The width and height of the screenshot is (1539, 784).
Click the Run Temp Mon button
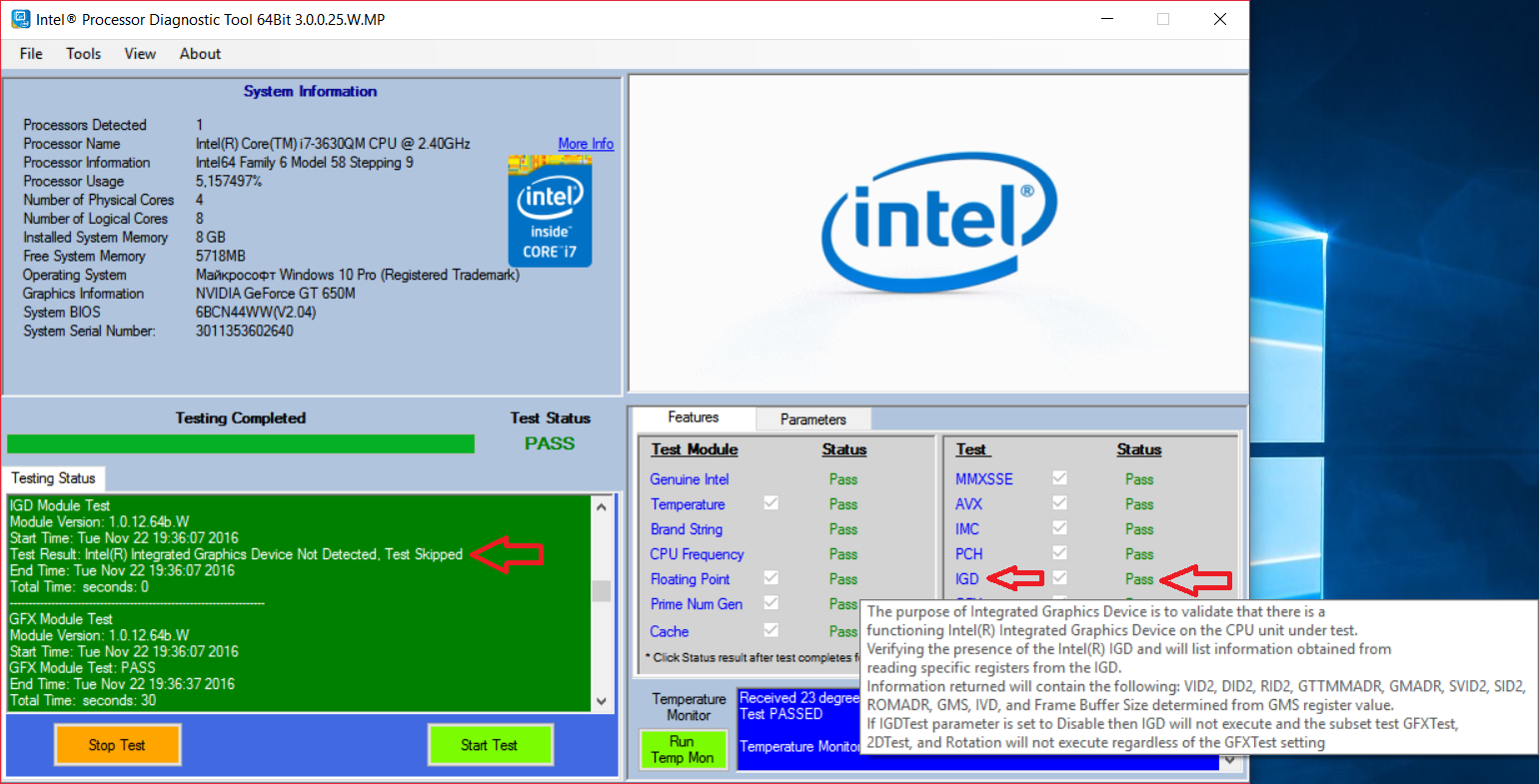683,749
